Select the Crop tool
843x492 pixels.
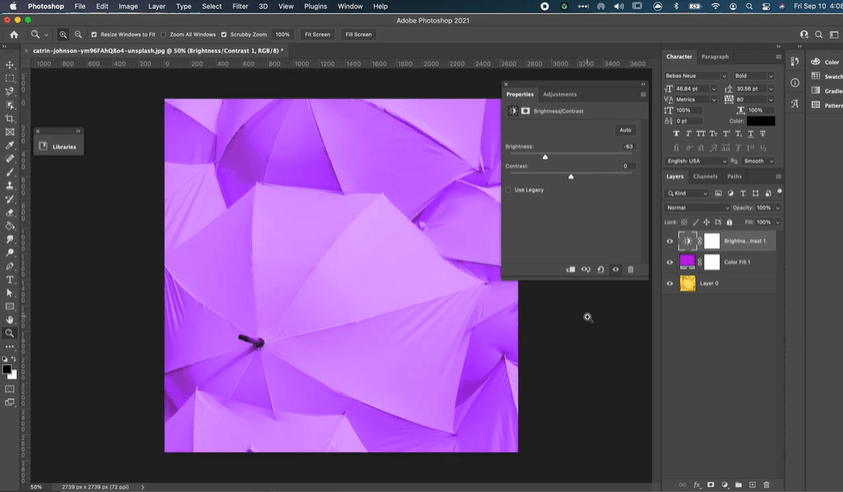tap(10, 119)
